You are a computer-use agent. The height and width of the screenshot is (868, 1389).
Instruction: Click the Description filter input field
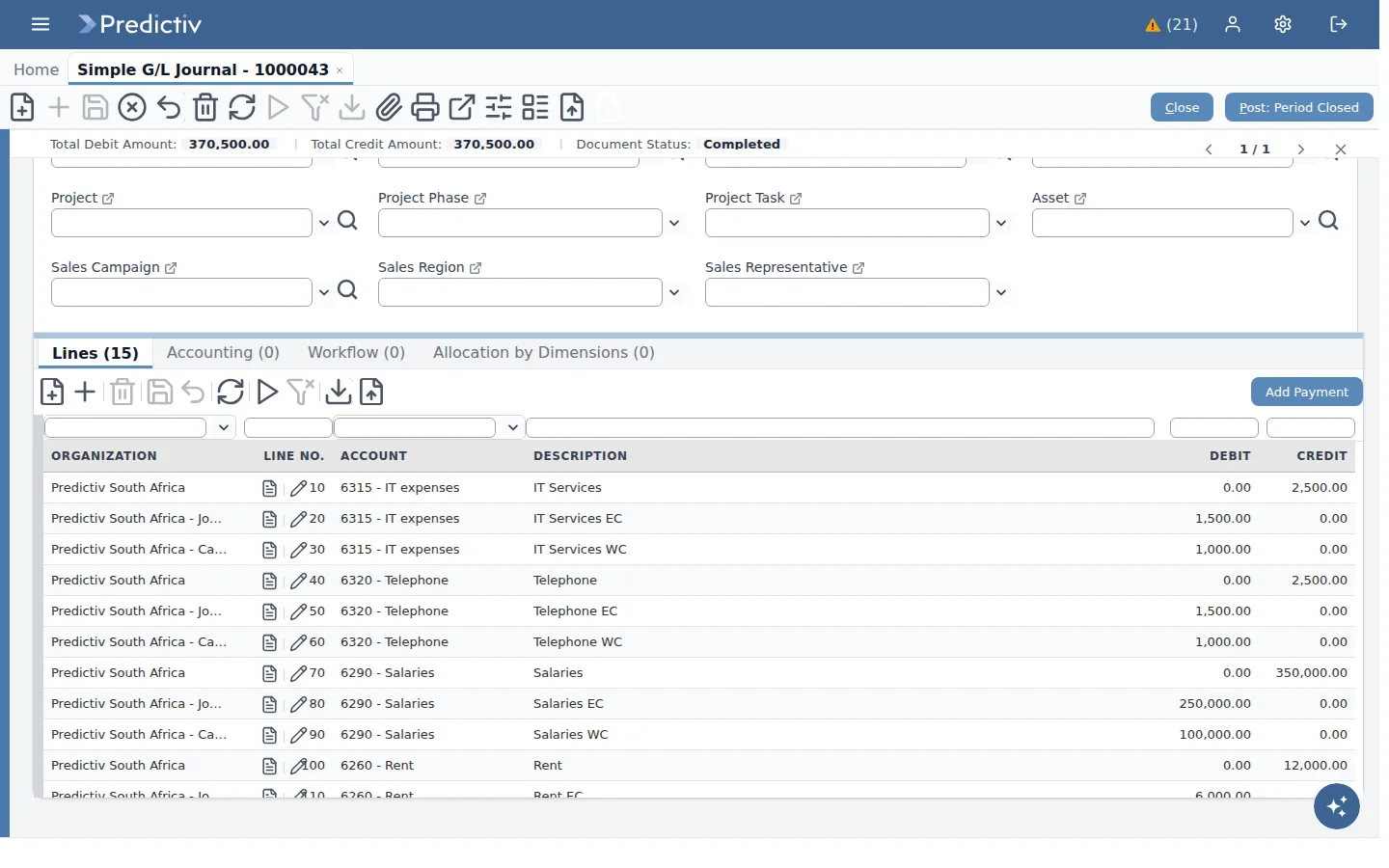(840, 427)
